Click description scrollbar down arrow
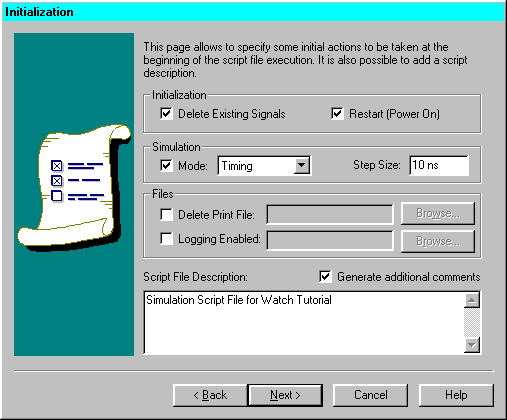 click(x=472, y=345)
